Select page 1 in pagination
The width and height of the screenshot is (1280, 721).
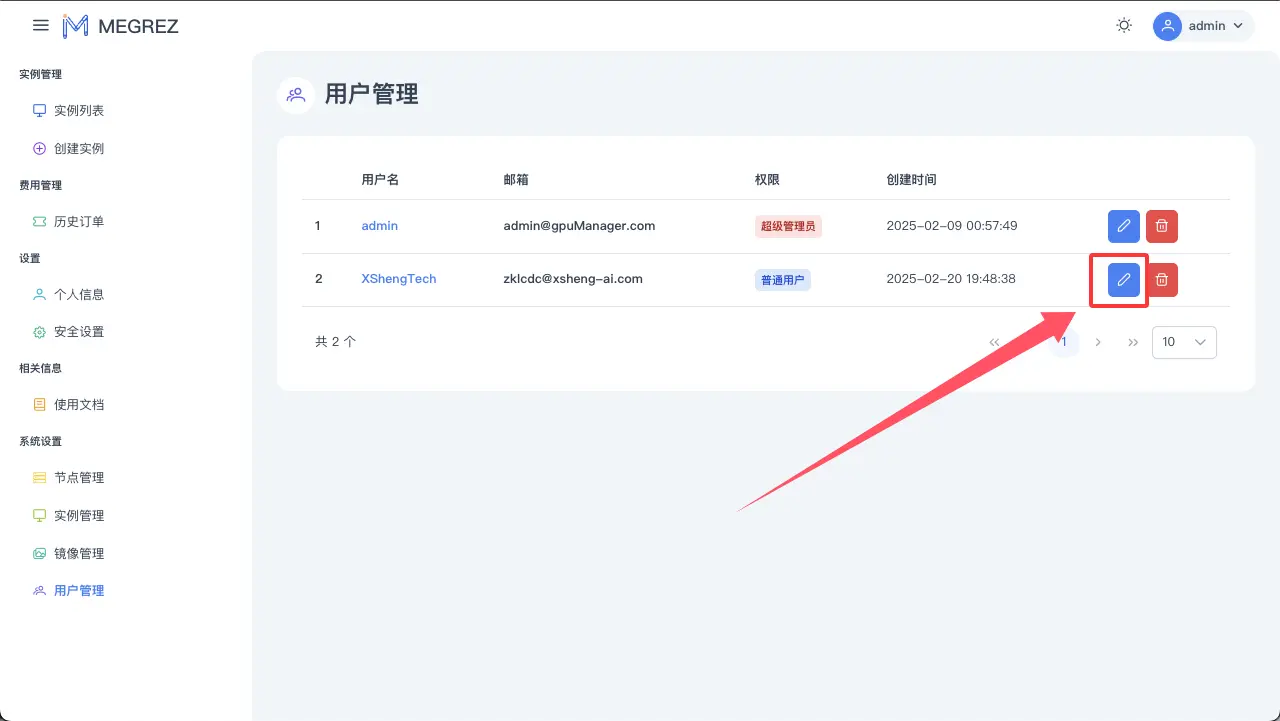(1064, 342)
